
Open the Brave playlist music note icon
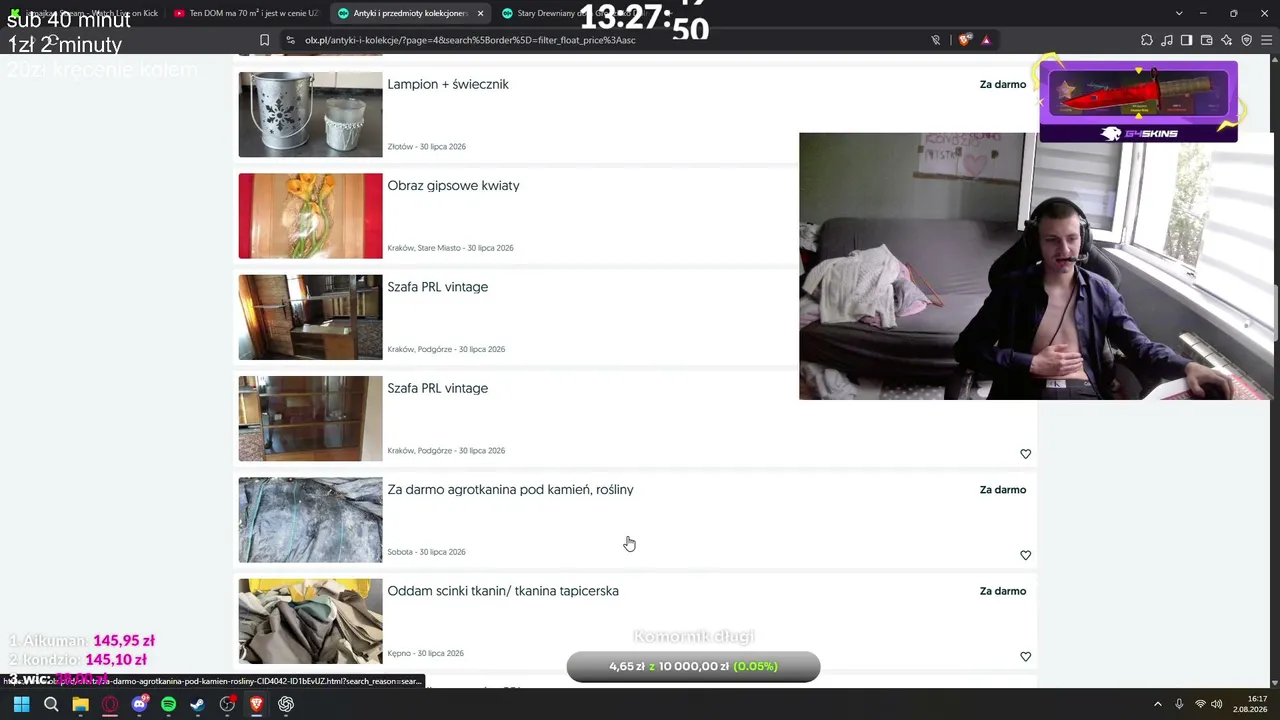pyautogui.click(x=1166, y=40)
